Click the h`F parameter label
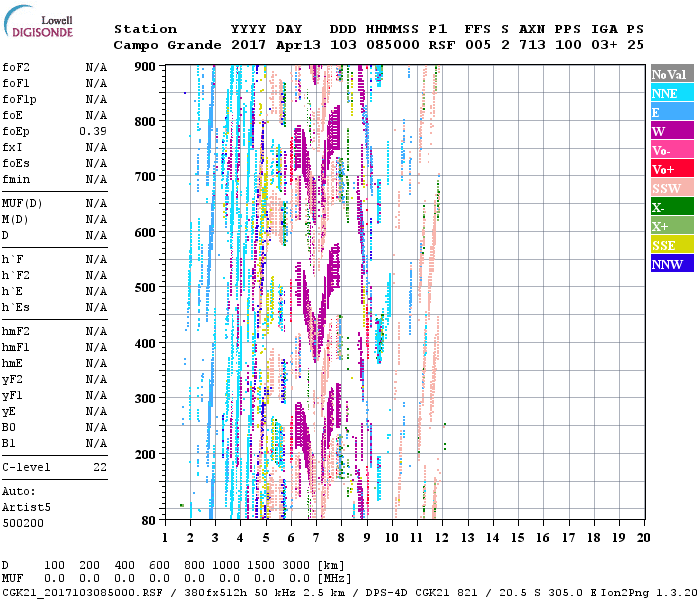The image size is (700, 600). click(12, 259)
